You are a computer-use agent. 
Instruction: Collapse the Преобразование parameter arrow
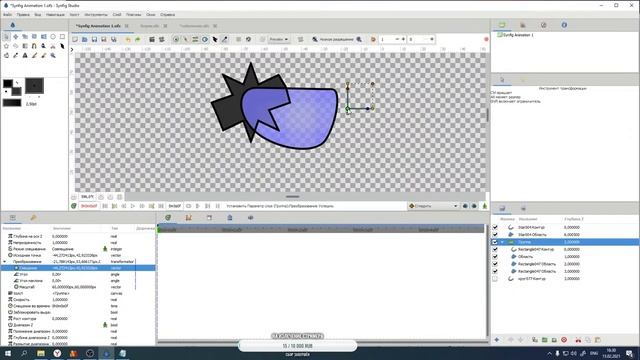point(4,262)
